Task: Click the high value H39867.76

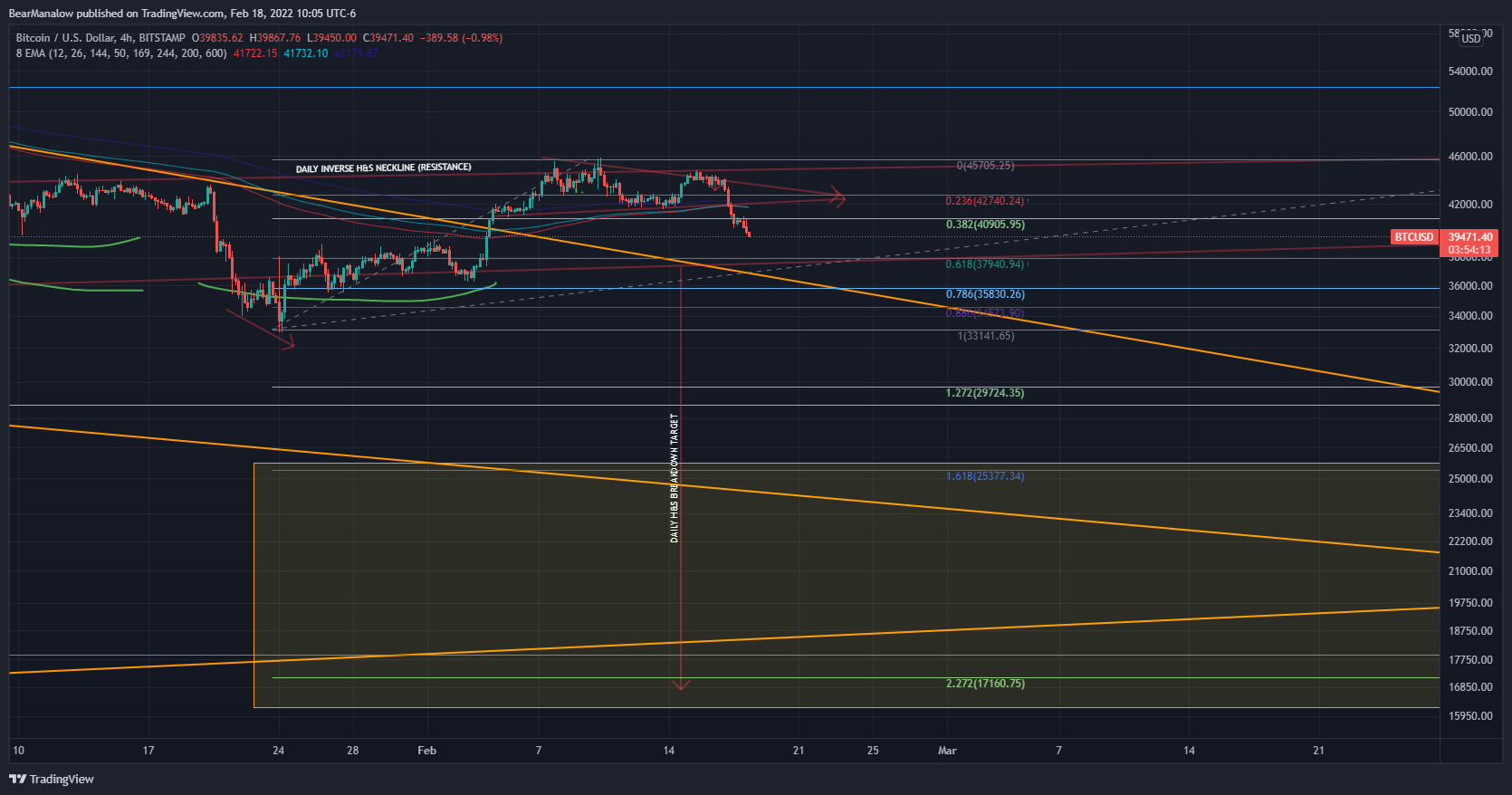Action: (x=275, y=38)
